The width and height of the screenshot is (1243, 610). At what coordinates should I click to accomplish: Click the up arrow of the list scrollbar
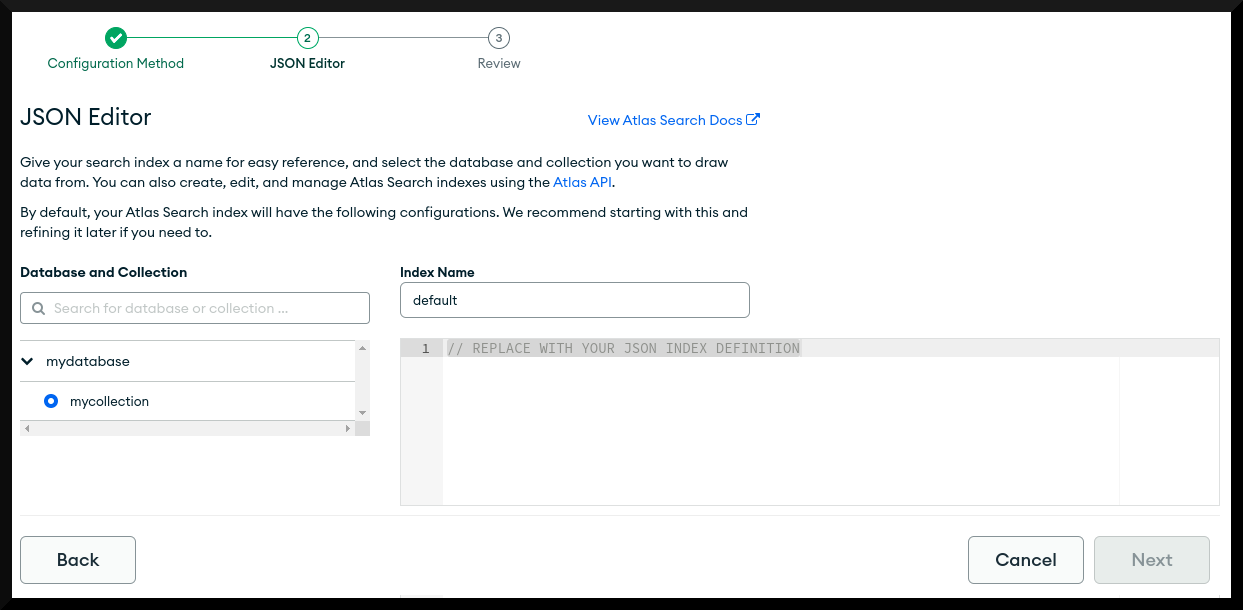[x=361, y=348]
